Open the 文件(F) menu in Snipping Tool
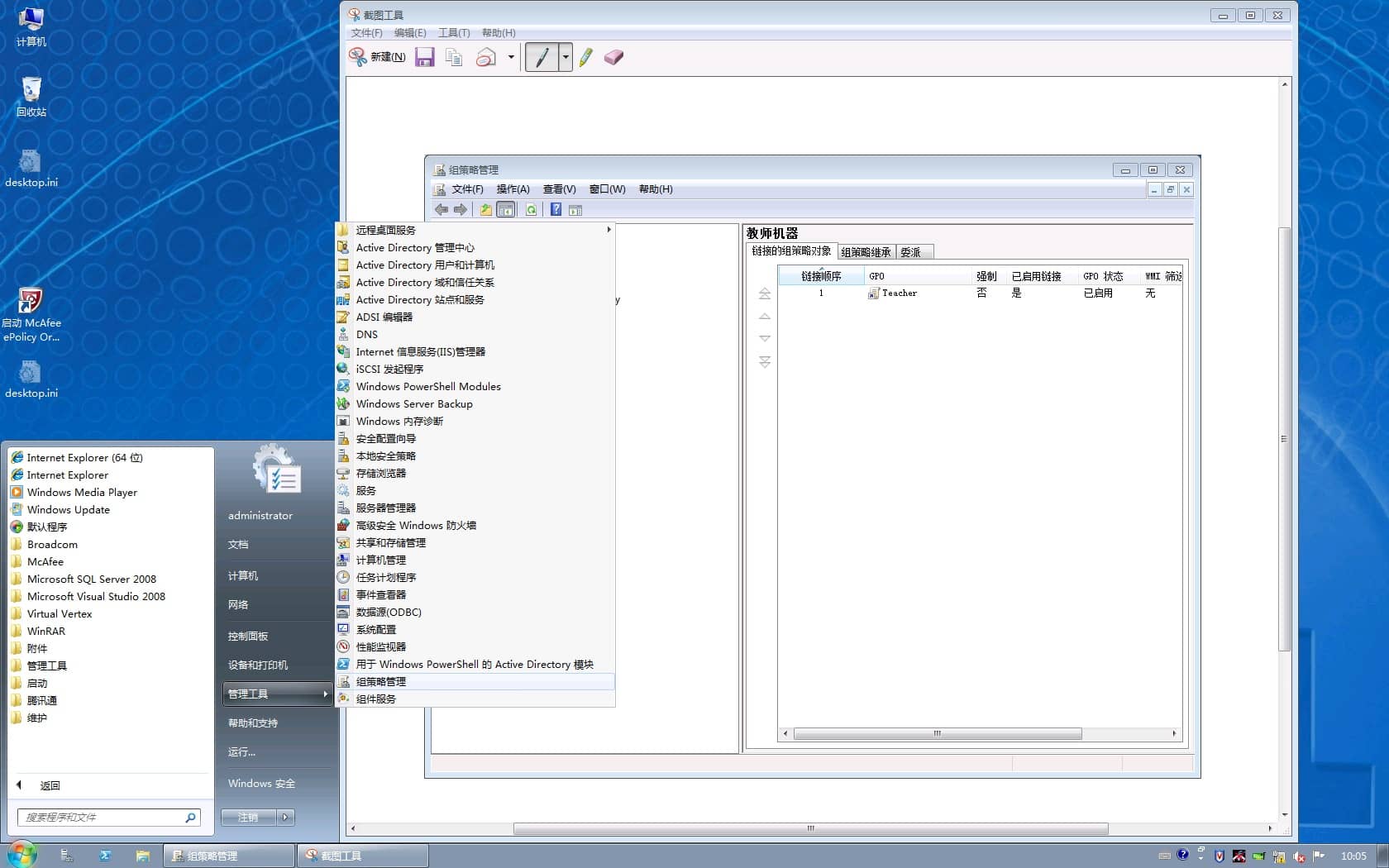The height and width of the screenshot is (868, 1389). click(367, 33)
